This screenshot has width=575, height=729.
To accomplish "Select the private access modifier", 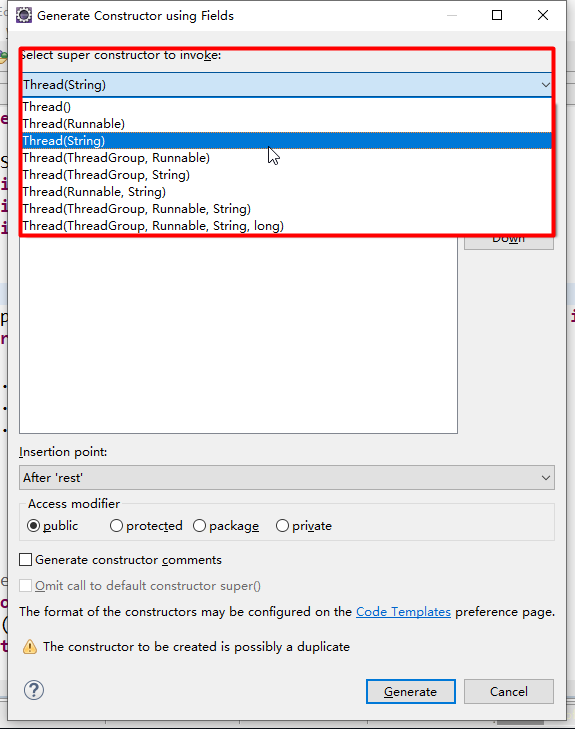I will (x=282, y=526).
